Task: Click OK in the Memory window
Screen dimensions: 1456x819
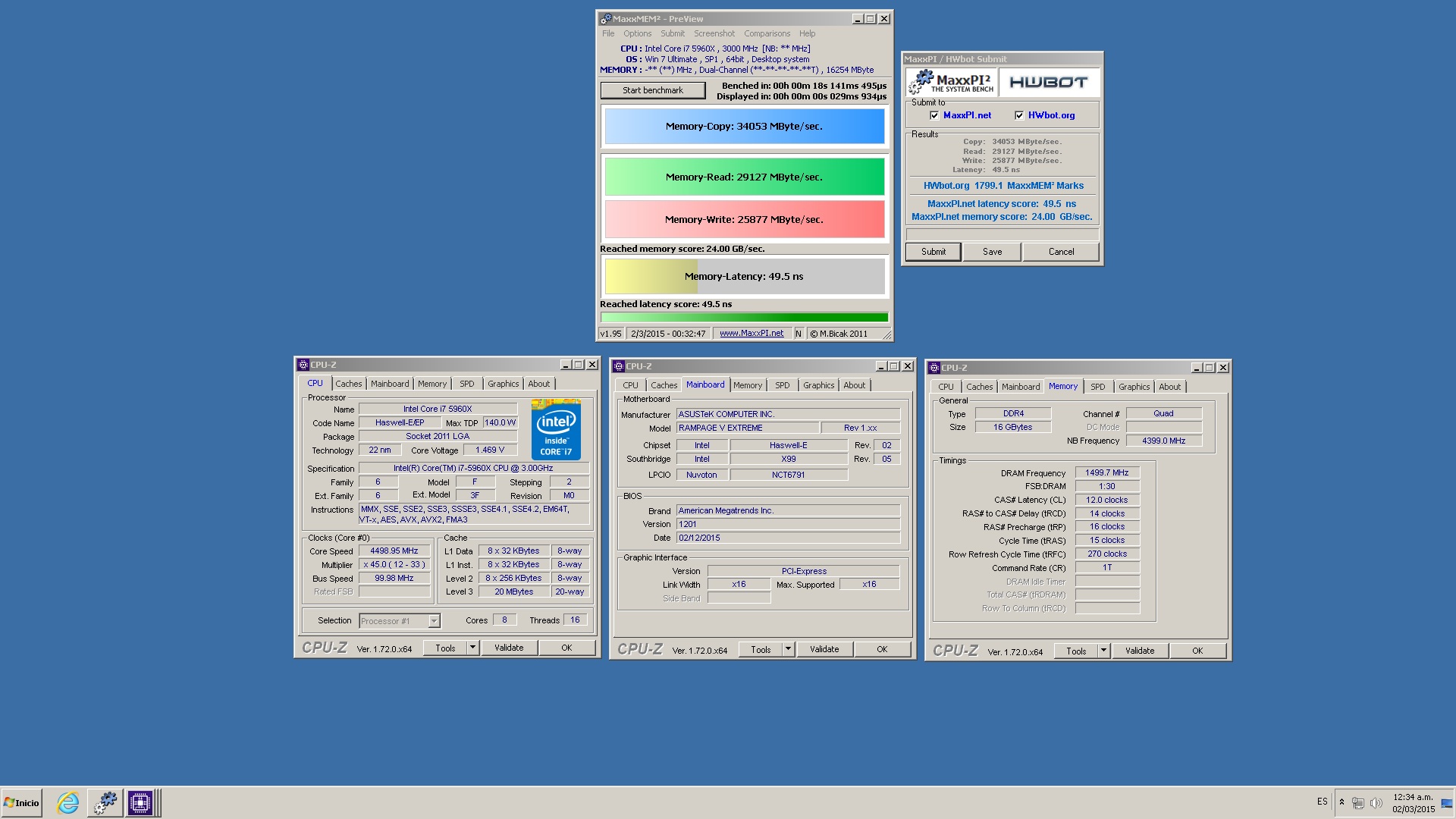Action: (1197, 651)
